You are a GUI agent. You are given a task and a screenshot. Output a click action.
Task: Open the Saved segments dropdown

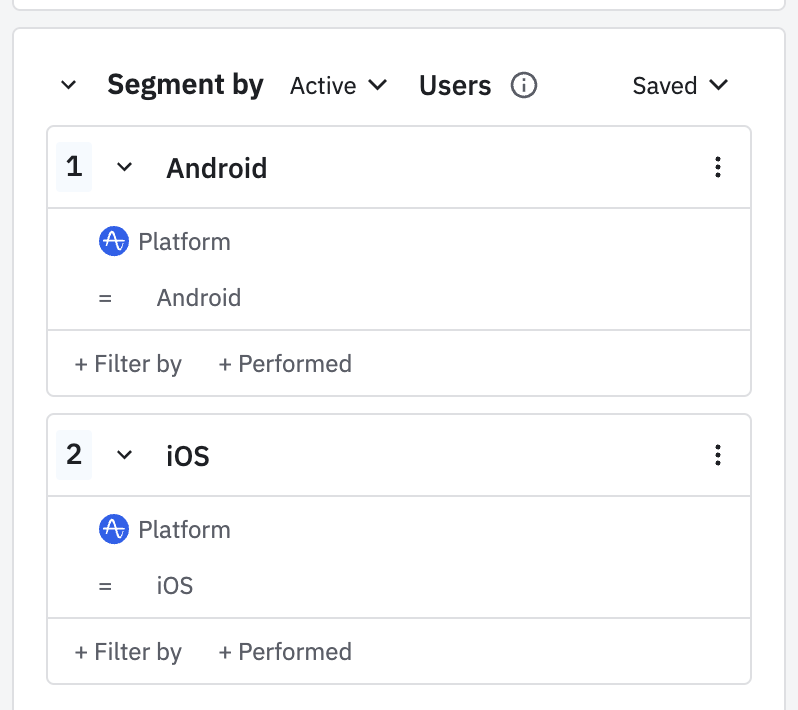pos(680,86)
